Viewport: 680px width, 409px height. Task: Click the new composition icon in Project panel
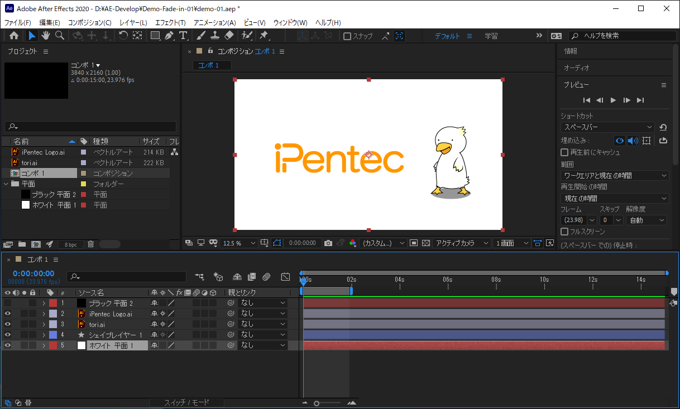point(36,245)
